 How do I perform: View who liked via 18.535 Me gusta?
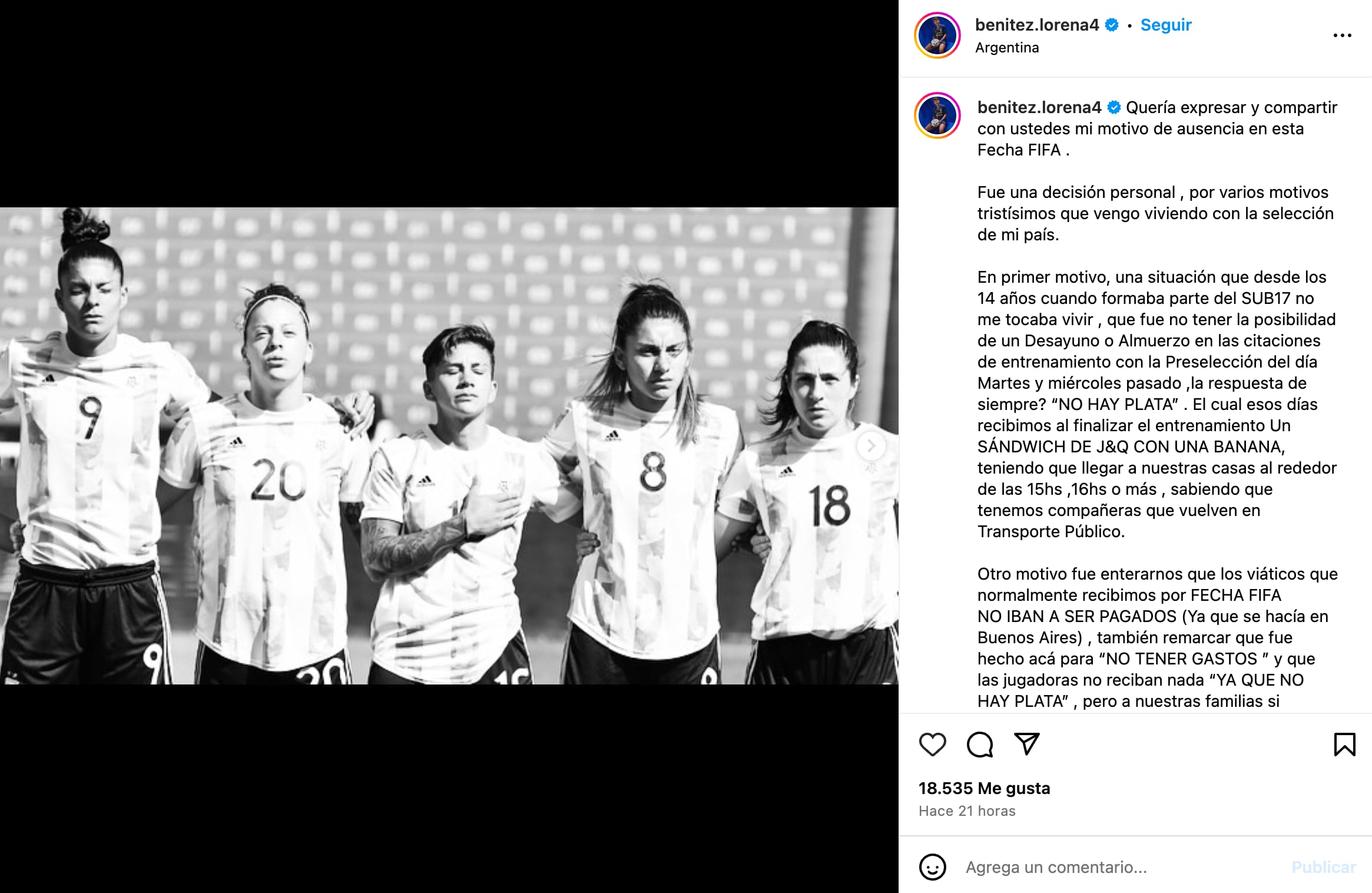(984, 788)
